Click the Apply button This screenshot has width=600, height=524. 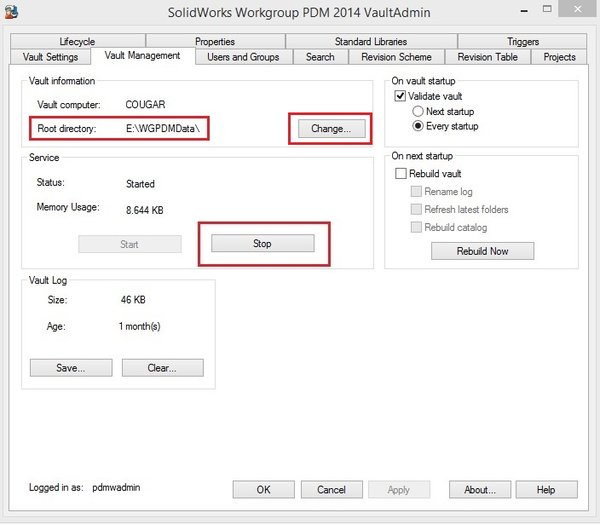tap(399, 490)
